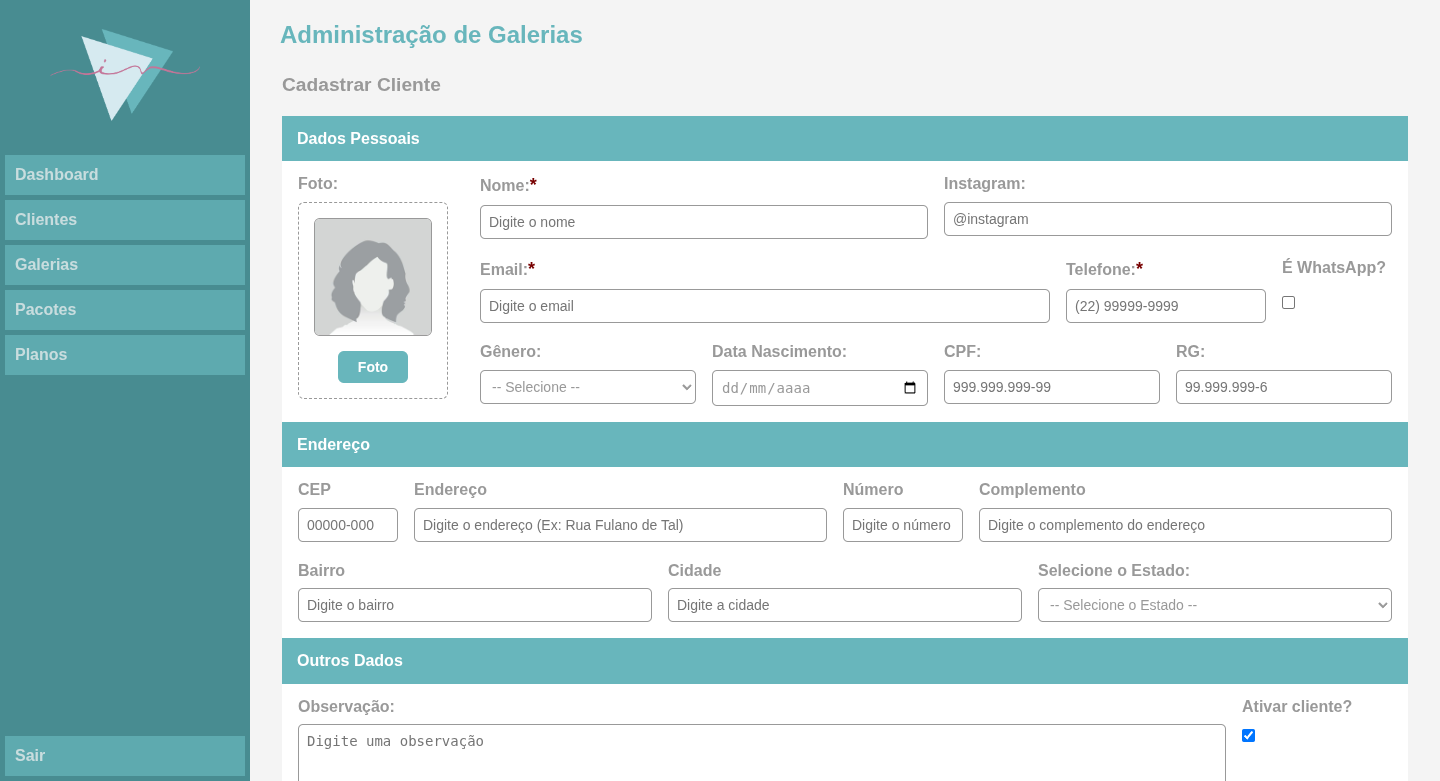Expand the Selecione o Estado dropdown
The image size is (1440, 781).
click(x=1215, y=605)
